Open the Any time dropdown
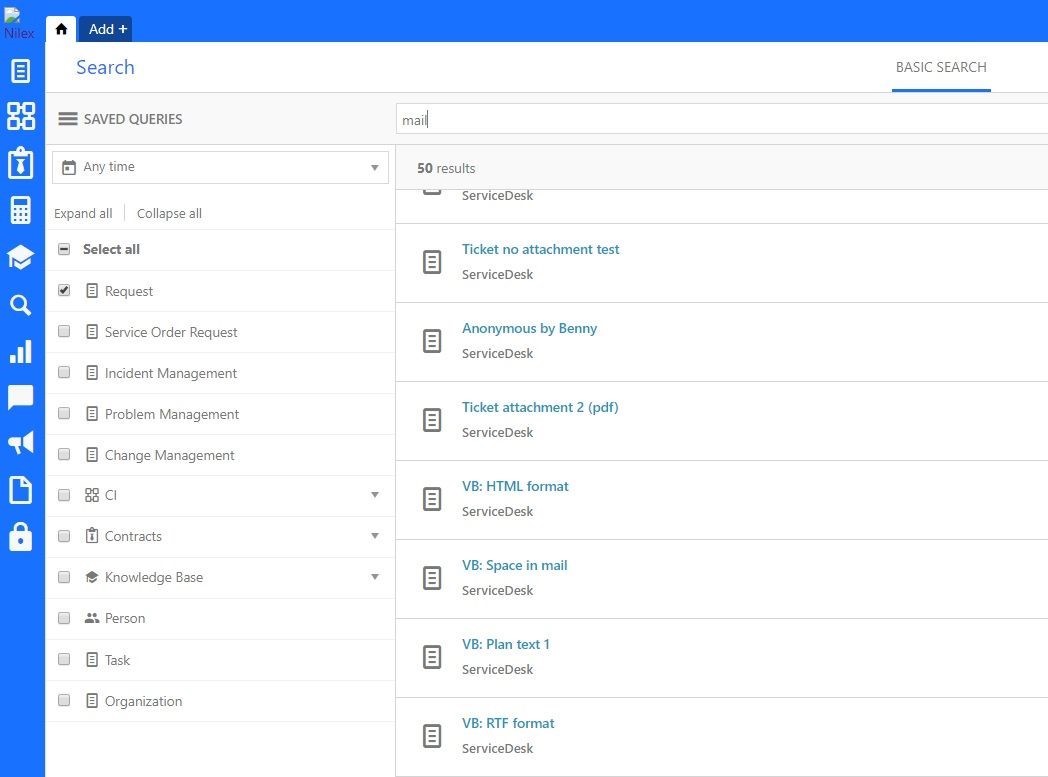 221,167
